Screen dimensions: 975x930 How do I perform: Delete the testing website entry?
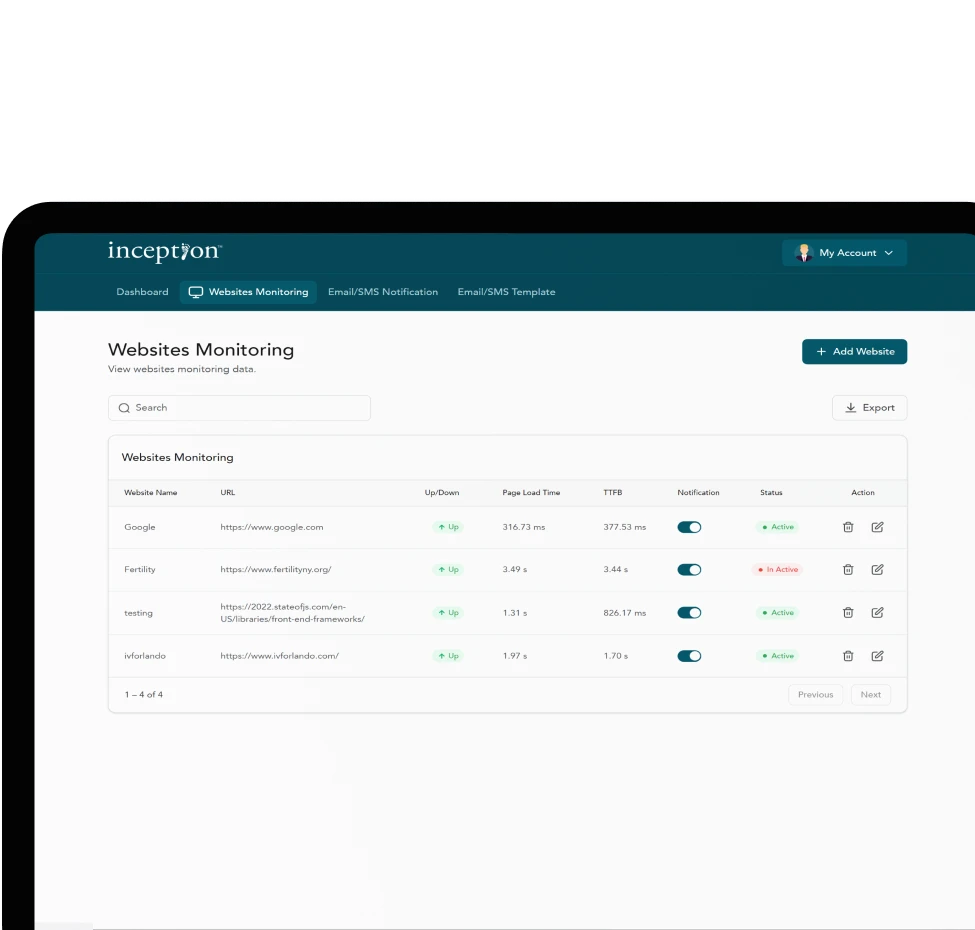pos(848,613)
